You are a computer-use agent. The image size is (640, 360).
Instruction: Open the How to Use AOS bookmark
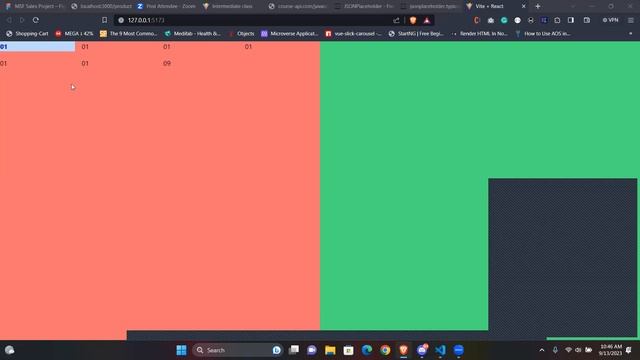[543, 33]
